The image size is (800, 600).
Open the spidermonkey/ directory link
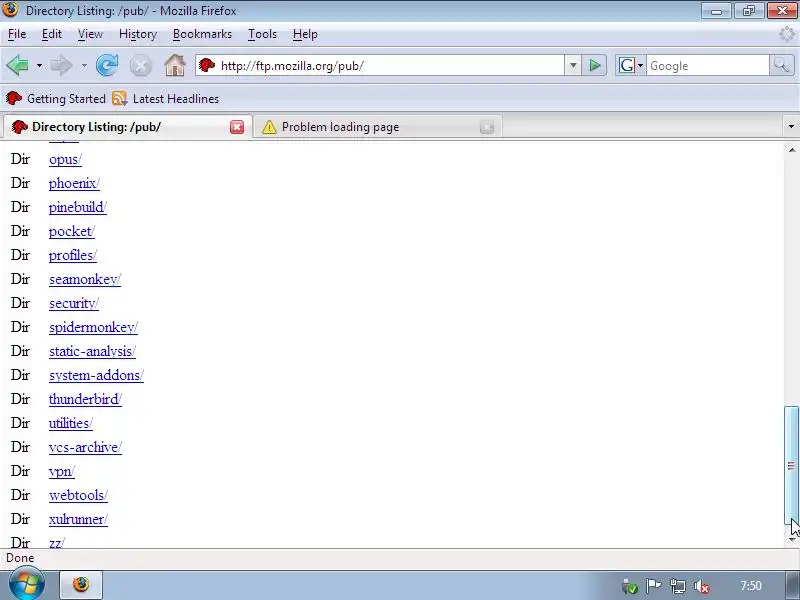[93, 327]
